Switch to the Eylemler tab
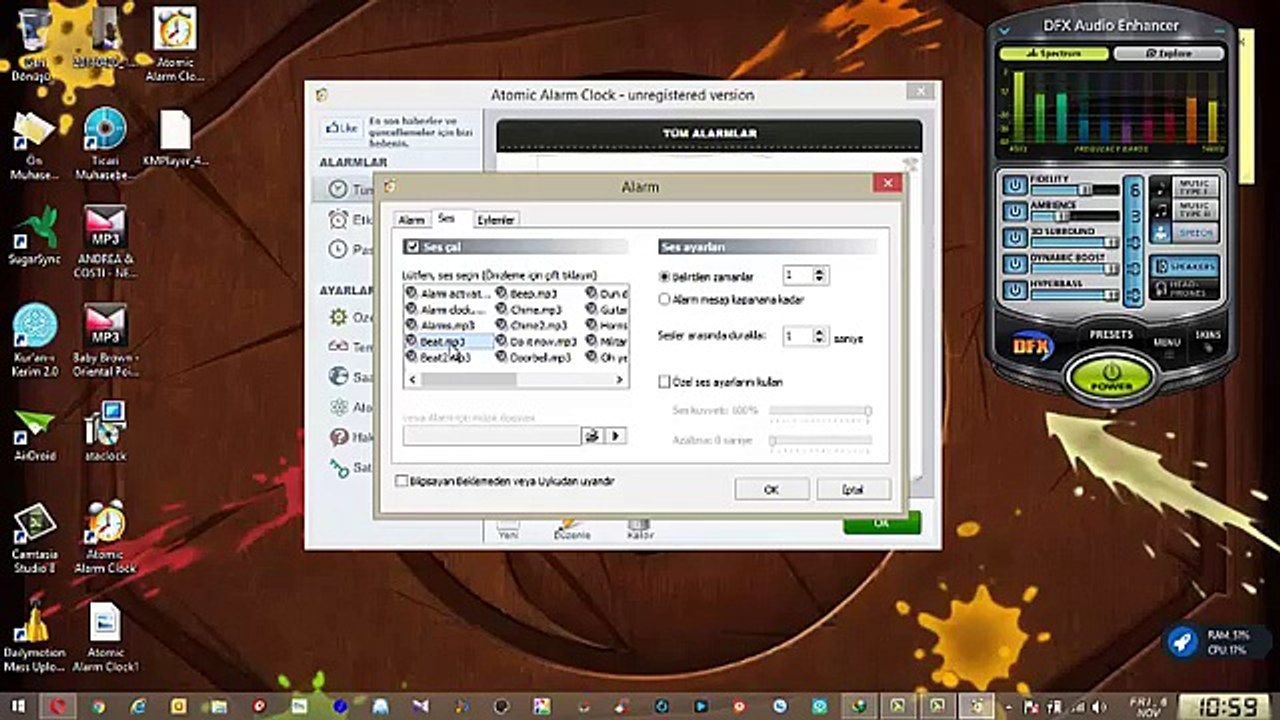The height and width of the screenshot is (720, 1280). [496, 220]
